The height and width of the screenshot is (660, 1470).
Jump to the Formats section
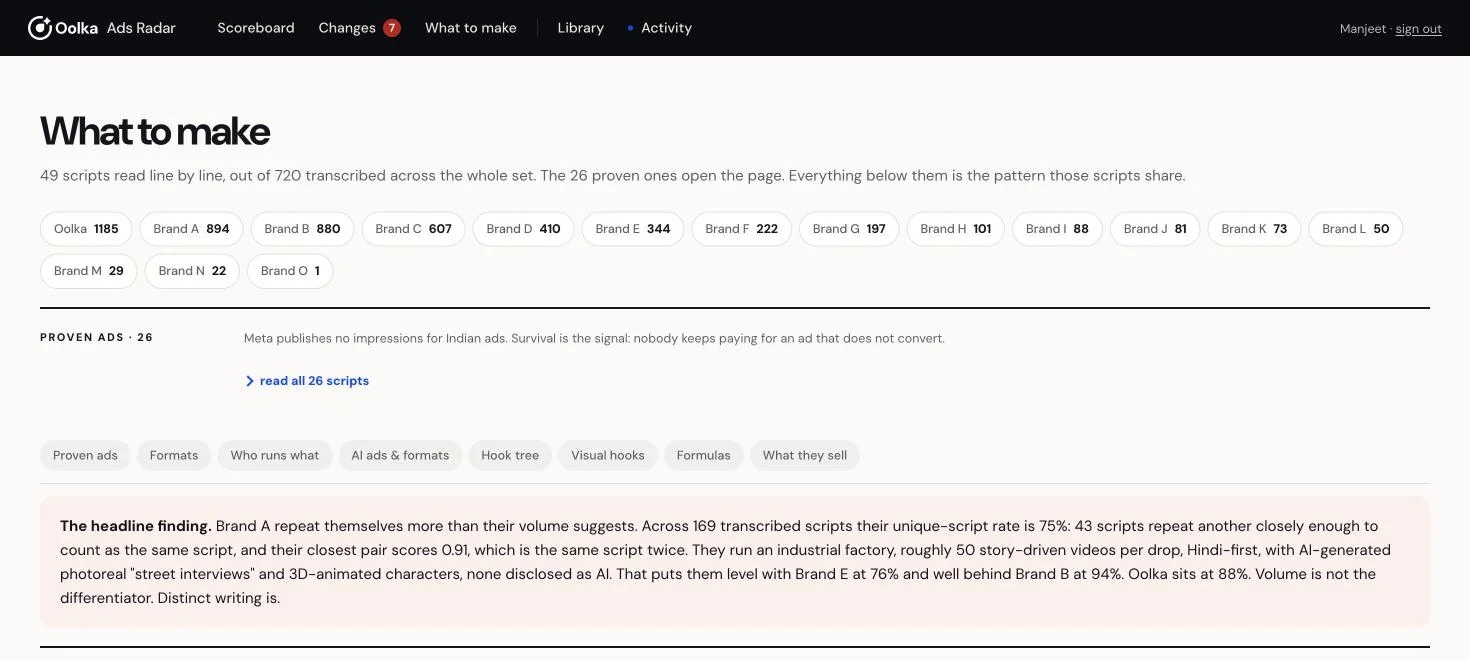click(x=174, y=455)
